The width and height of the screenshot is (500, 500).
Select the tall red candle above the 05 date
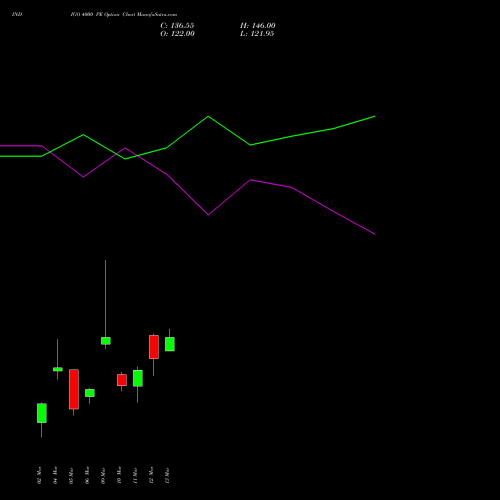pos(74,389)
